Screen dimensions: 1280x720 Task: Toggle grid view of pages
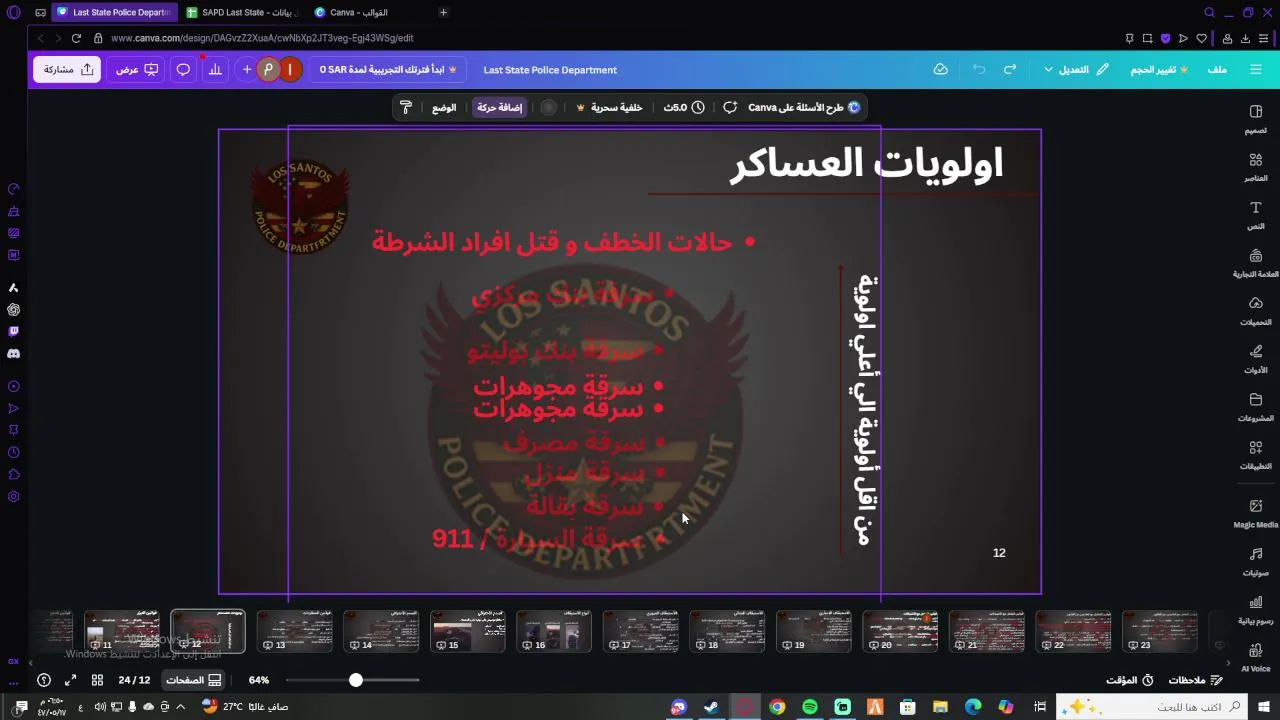(97, 680)
